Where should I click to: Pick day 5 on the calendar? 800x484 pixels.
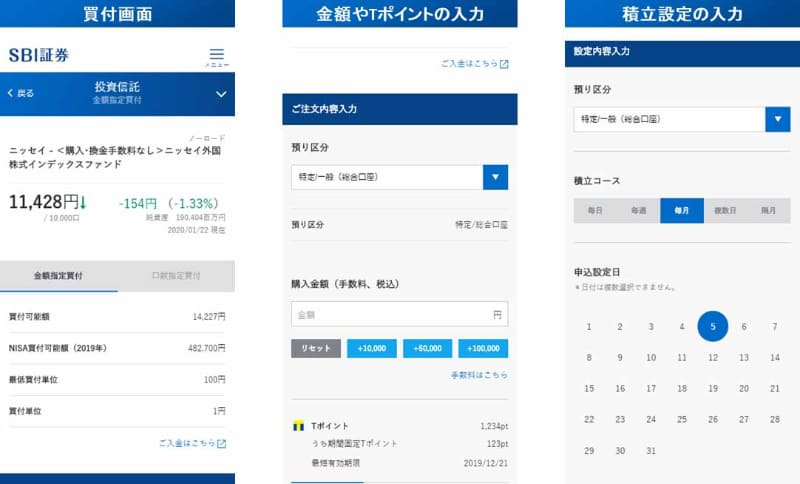[x=713, y=326]
